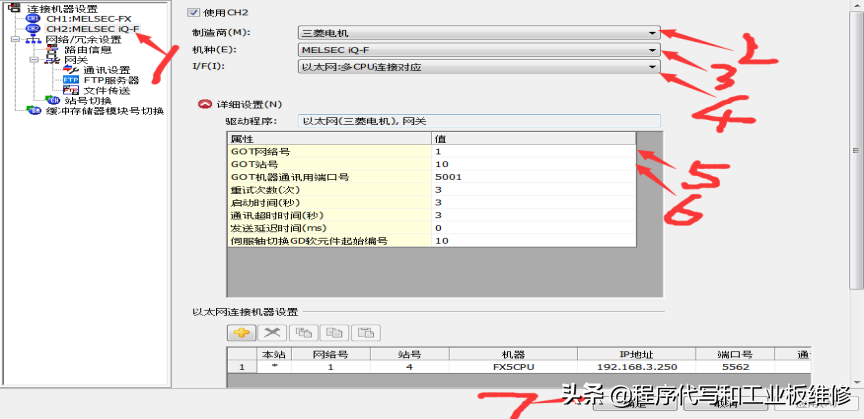Click the blue CH1 channel icon
The height and width of the screenshot is (419, 864).
pyautogui.click(x=33, y=19)
